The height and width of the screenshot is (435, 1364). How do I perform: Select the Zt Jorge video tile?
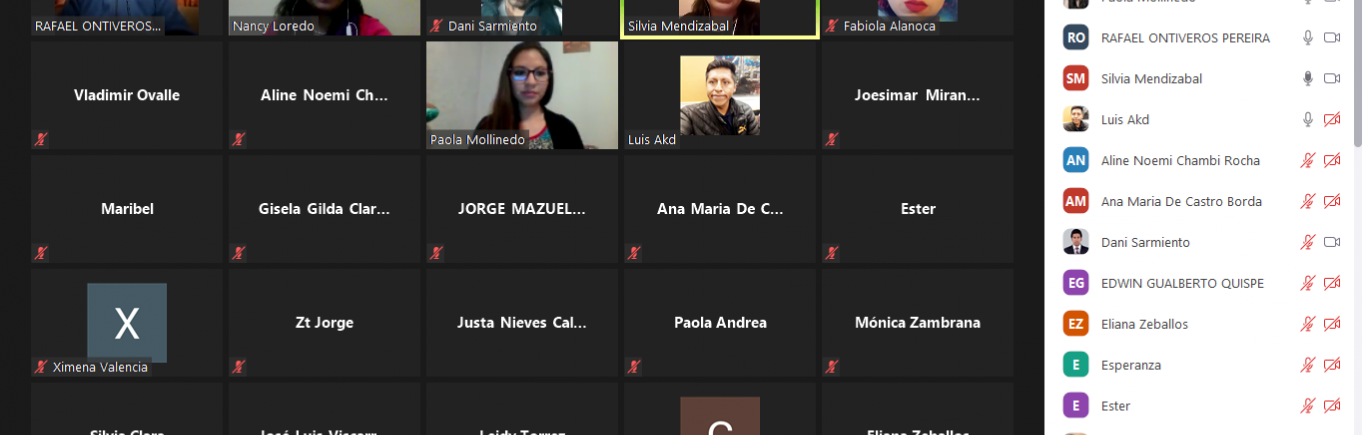tap(324, 322)
